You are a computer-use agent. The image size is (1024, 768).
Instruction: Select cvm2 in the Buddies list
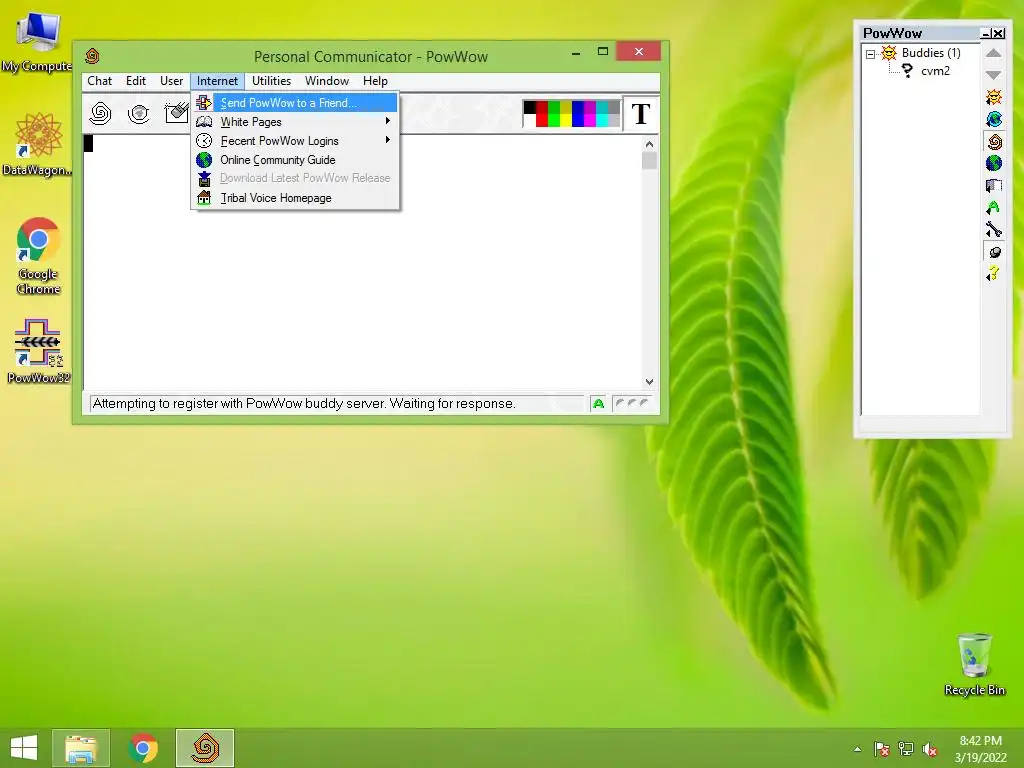coord(935,71)
